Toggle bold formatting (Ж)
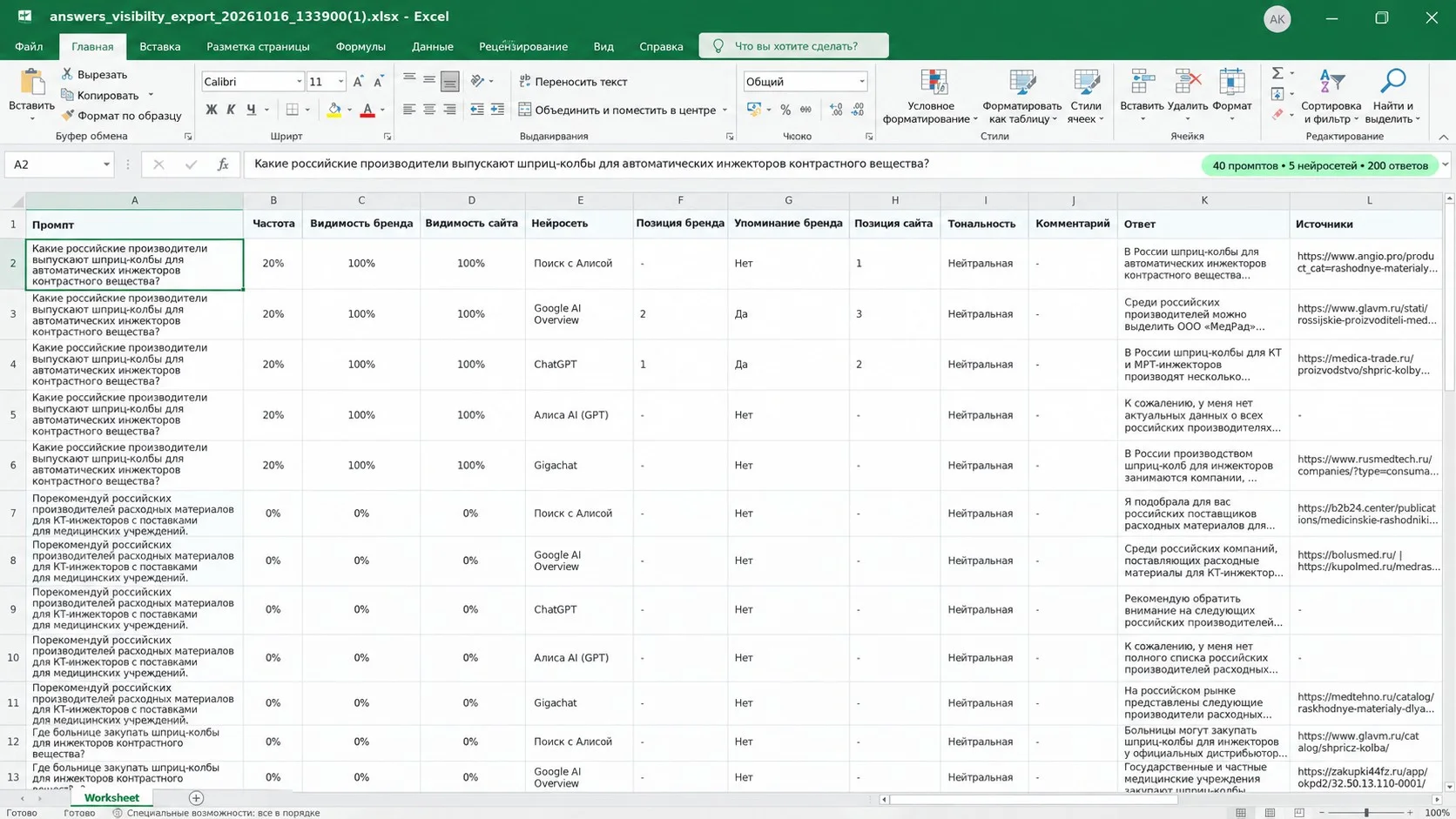 (211, 110)
